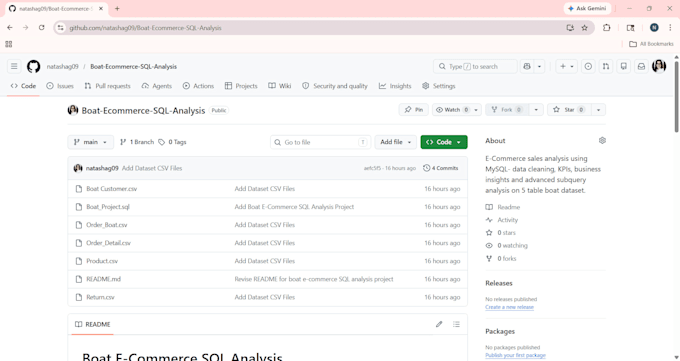Viewport: 680px width, 361px height.
Task: Edit About details with gear icon
Action: (x=602, y=141)
